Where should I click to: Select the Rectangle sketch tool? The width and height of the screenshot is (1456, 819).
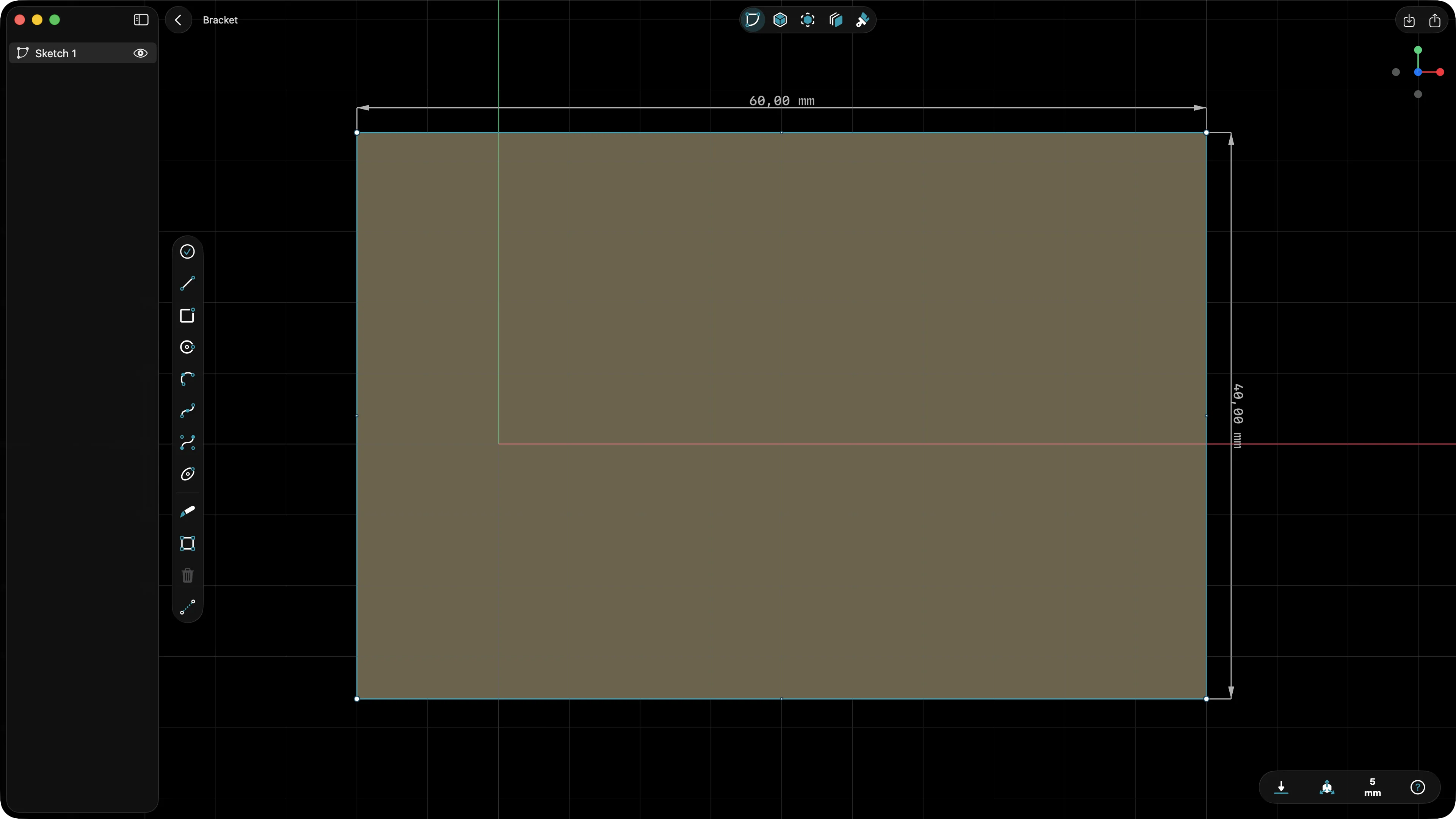[x=187, y=315]
